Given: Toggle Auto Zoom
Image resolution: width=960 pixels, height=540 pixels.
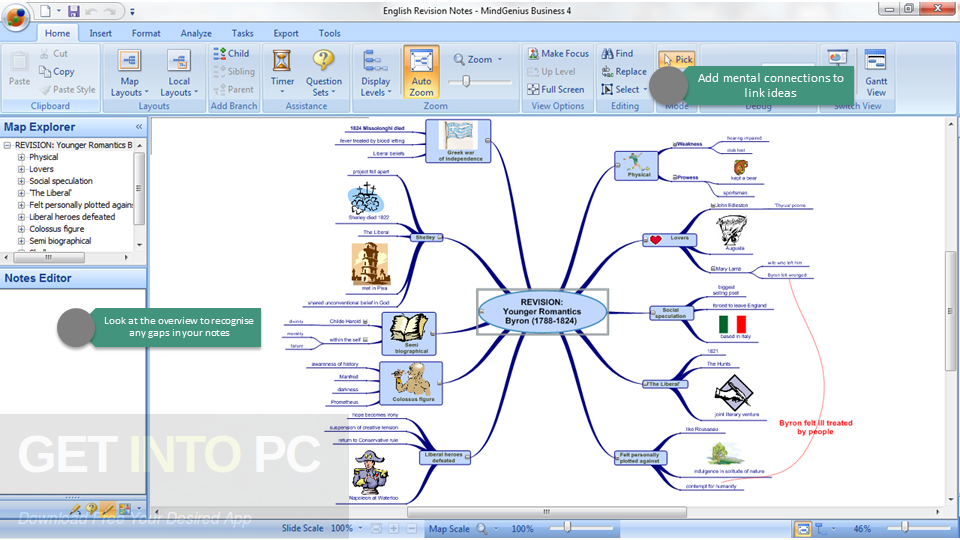Looking at the screenshot, I should 421,72.
